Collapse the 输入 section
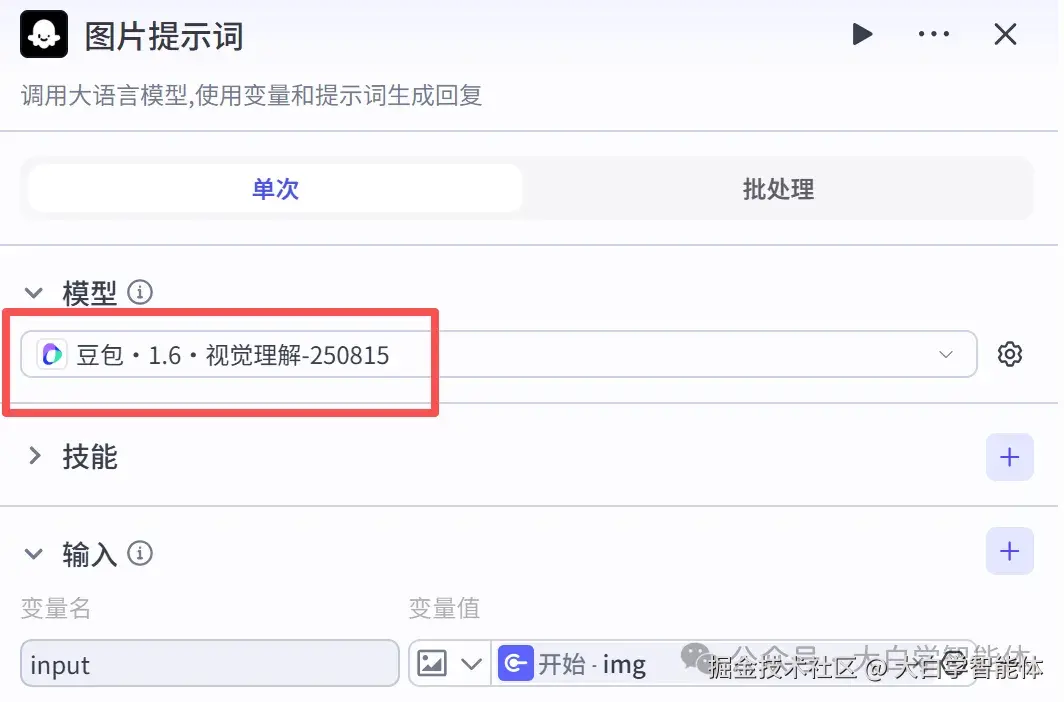This screenshot has height=702, width=1064. (x=33, y=553)
